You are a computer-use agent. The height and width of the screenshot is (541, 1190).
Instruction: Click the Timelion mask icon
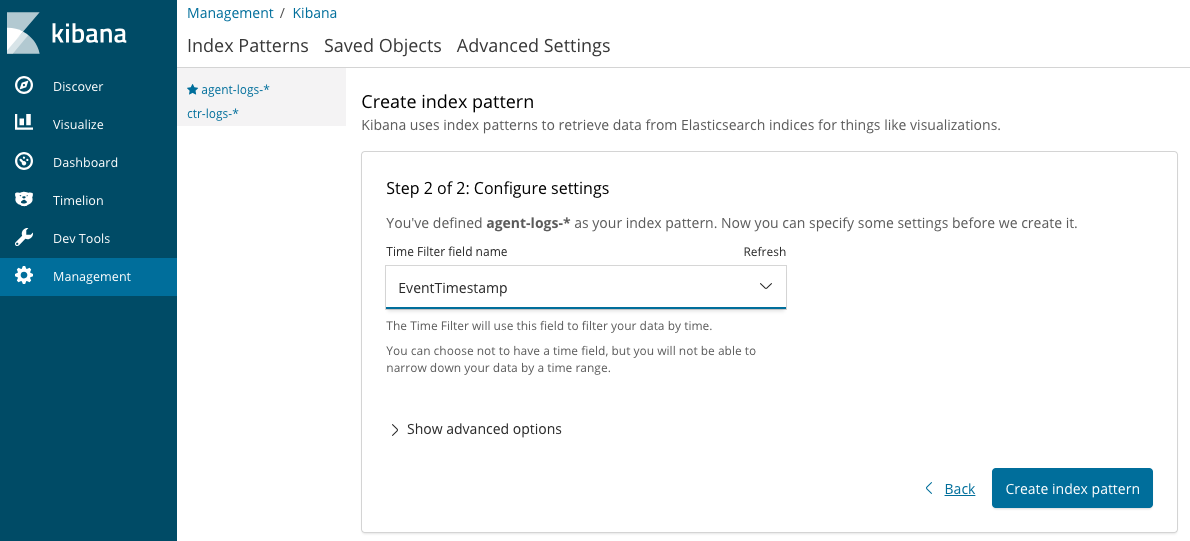click(24, 200)
